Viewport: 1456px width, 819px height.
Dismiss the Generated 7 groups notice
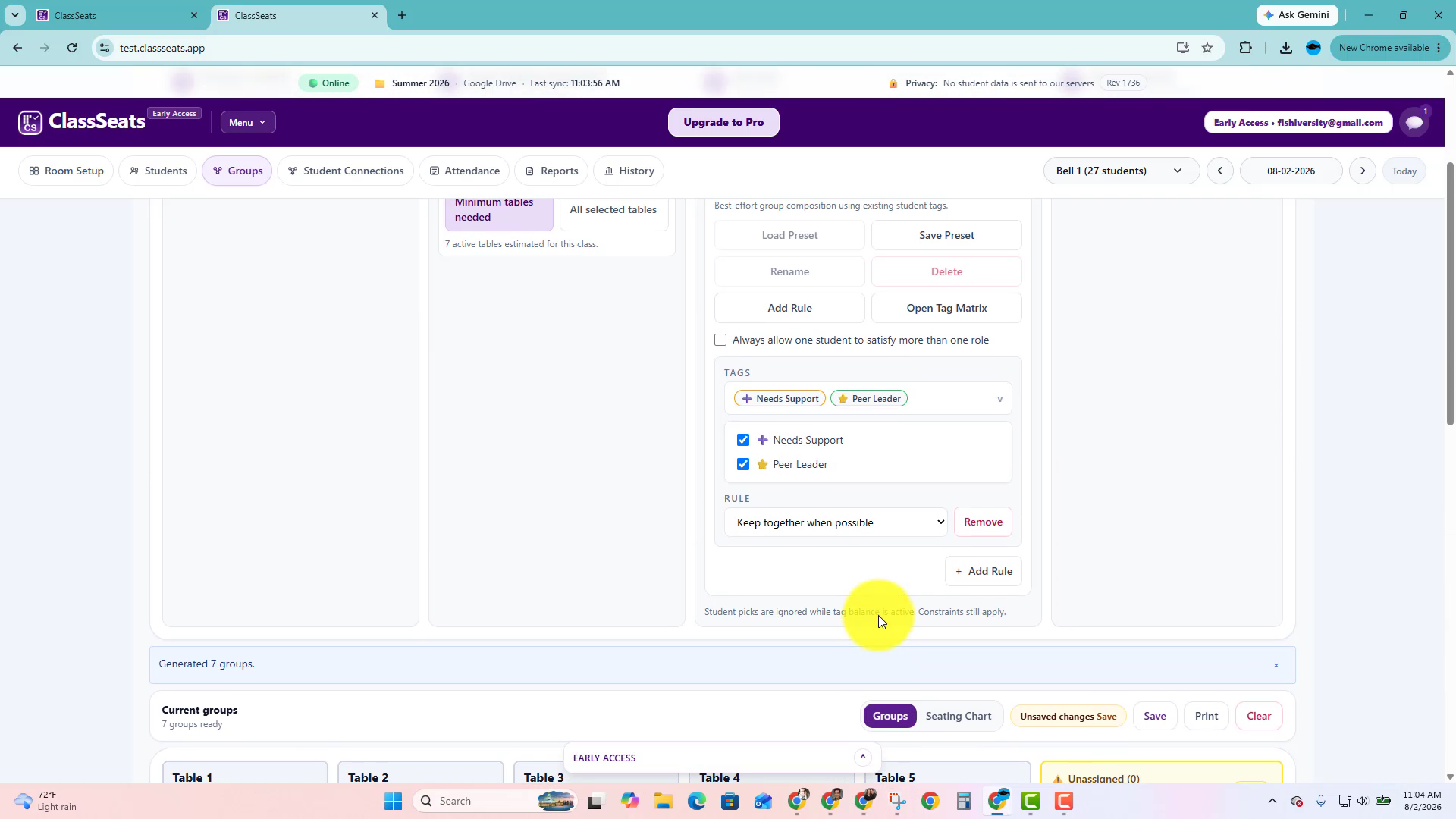point(1276,665)
